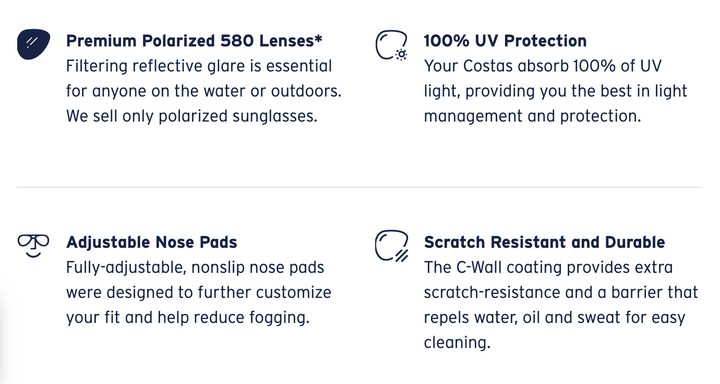Click the Adjustable Nose Pads heading

pos(152,243)
